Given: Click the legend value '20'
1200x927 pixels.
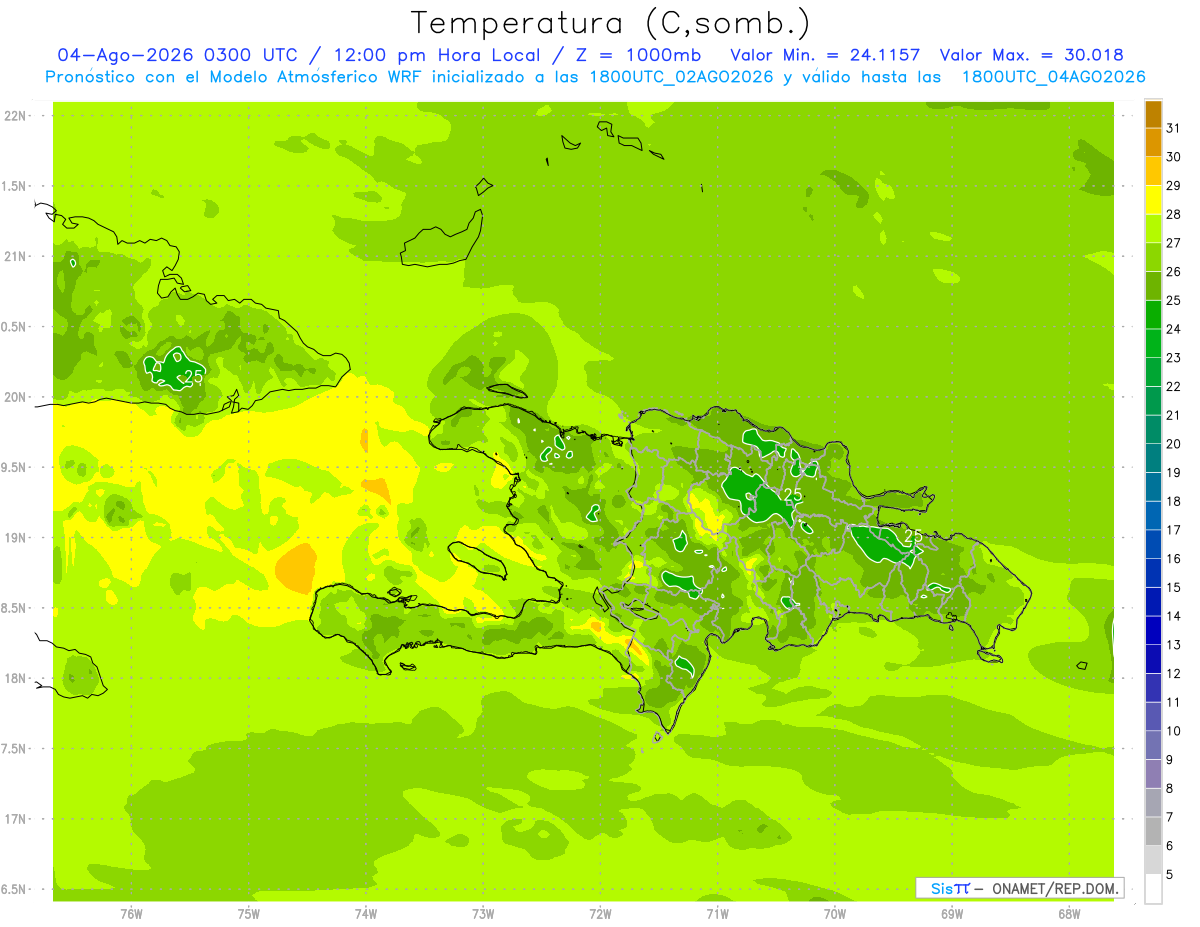Looking at the screenshot, I should (1174, 444).
